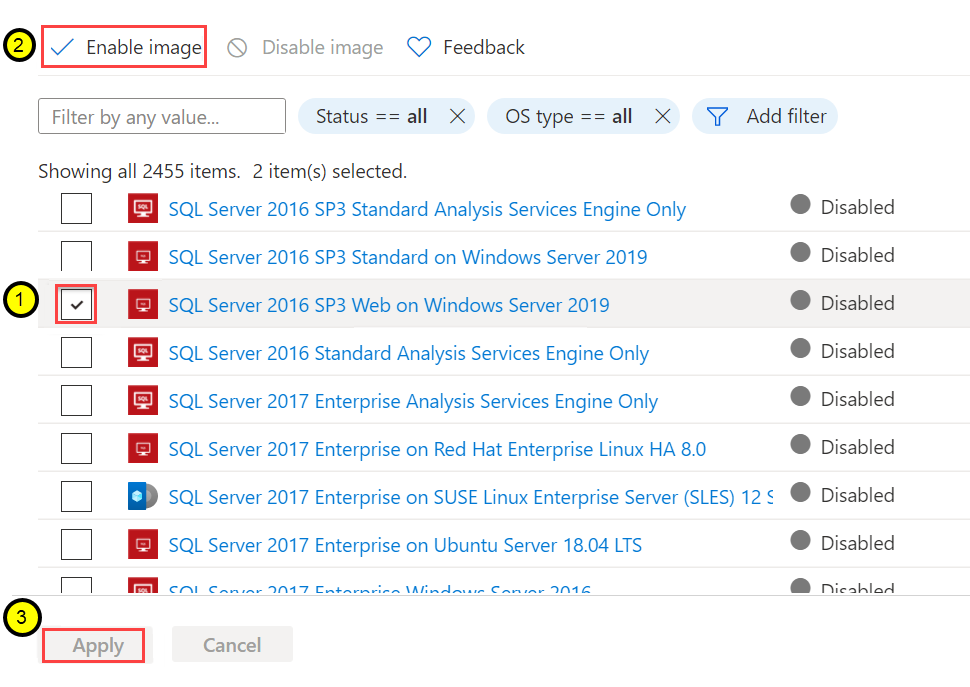Viewport: 970px width, 687px height.
Task: Click icon of SQL Server 2017 Enterprise on Ubuntu row
Action: pyautogui.click(x=143, y=544)
